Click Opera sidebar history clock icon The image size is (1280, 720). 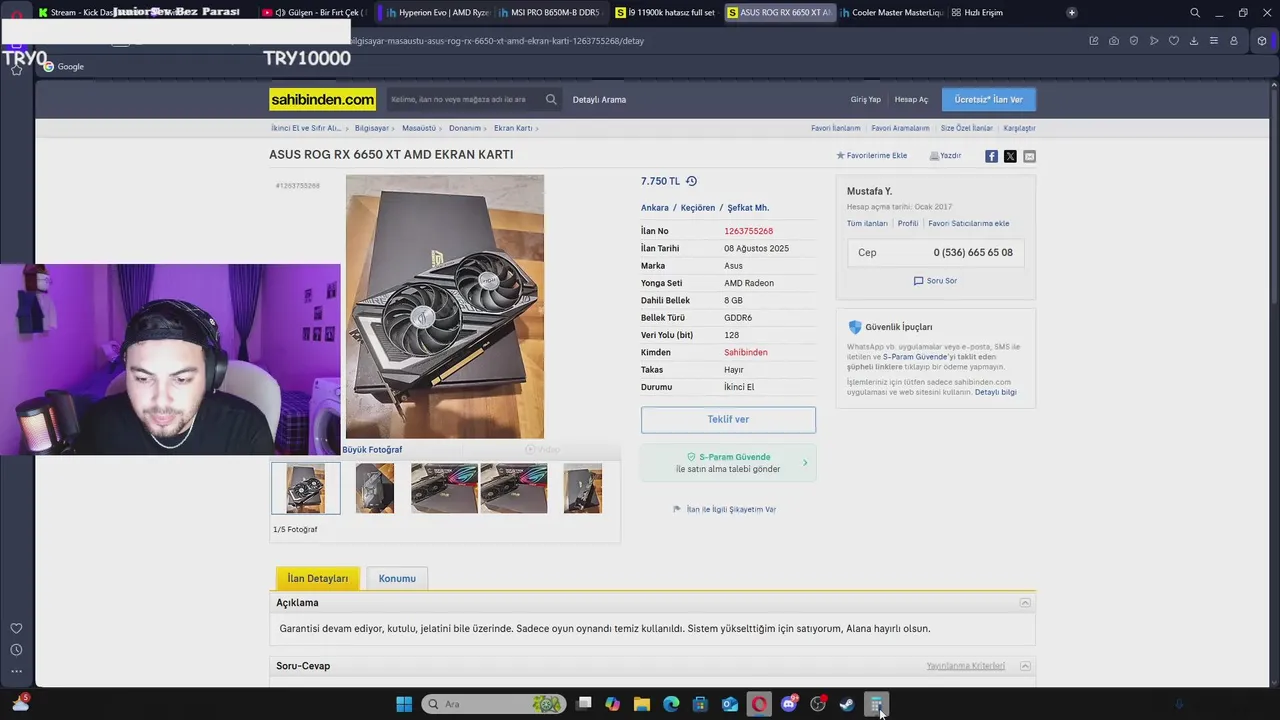[16, 650]
